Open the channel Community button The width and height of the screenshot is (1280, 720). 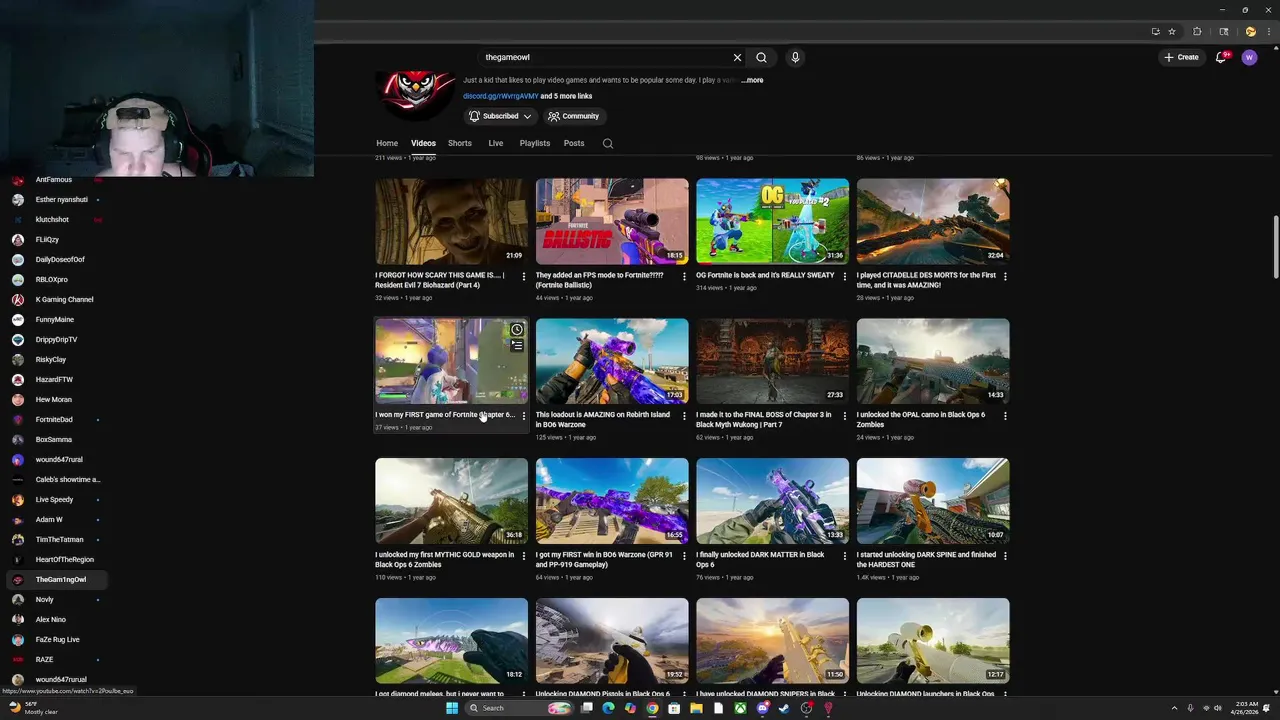click(x=573, y=116)
